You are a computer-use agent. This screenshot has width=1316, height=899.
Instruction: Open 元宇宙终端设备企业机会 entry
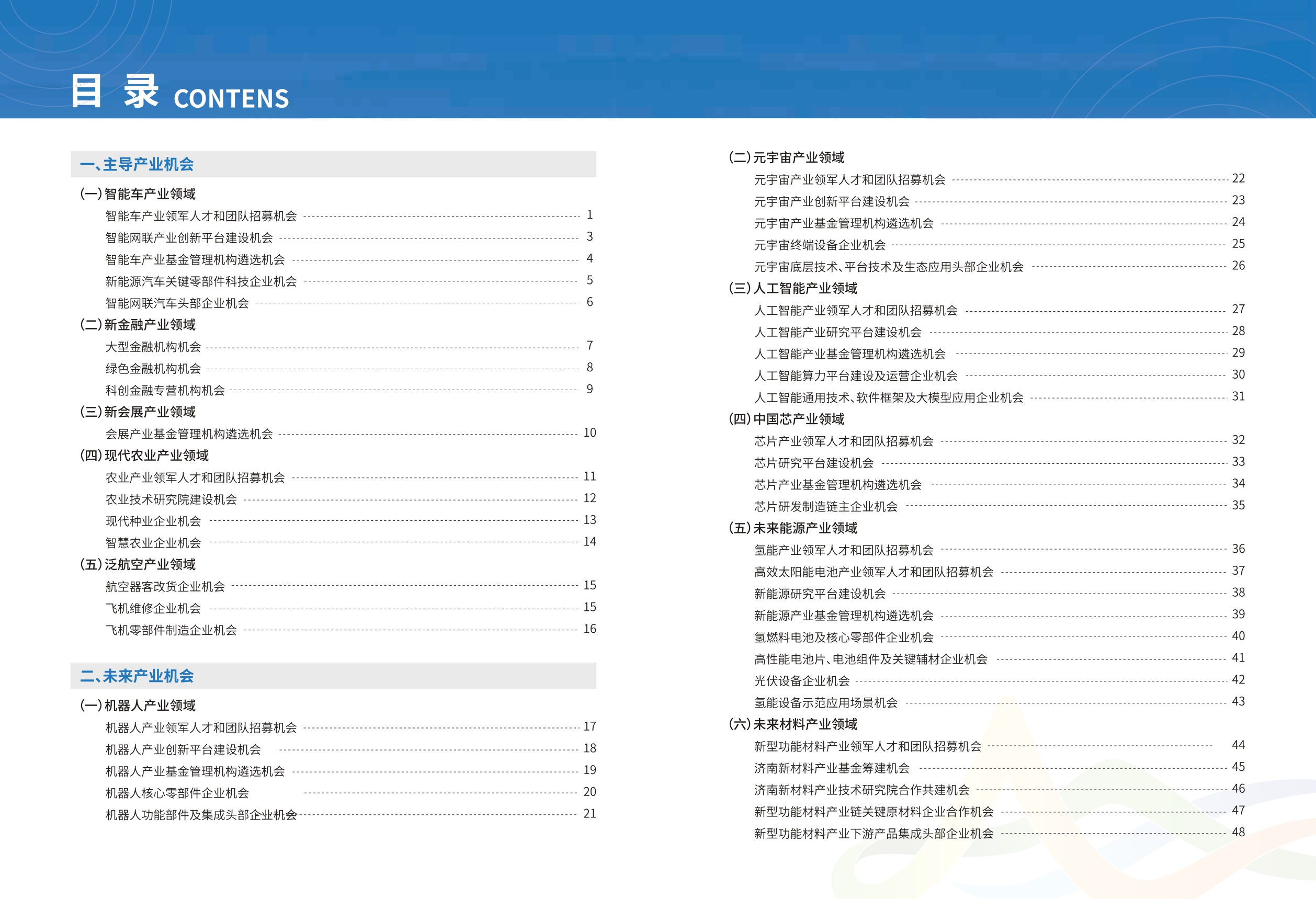tap(820, 245)
